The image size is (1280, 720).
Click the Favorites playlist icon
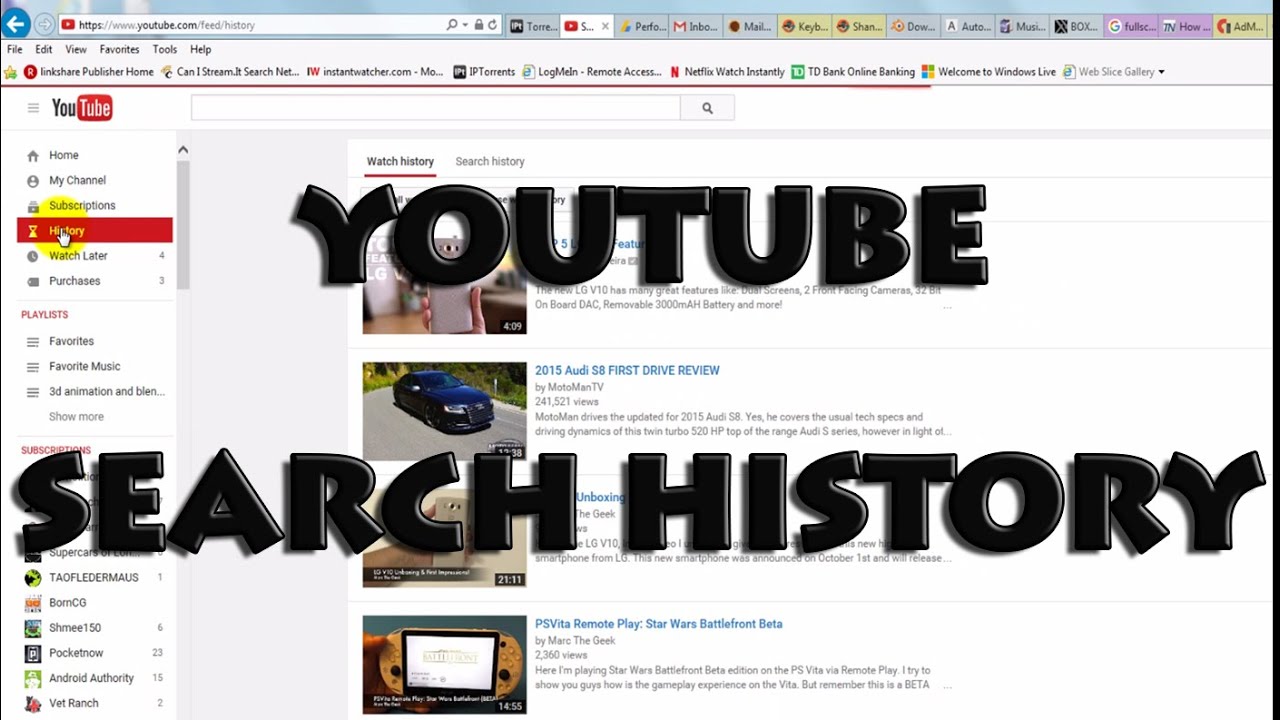(x=33, y=342)
